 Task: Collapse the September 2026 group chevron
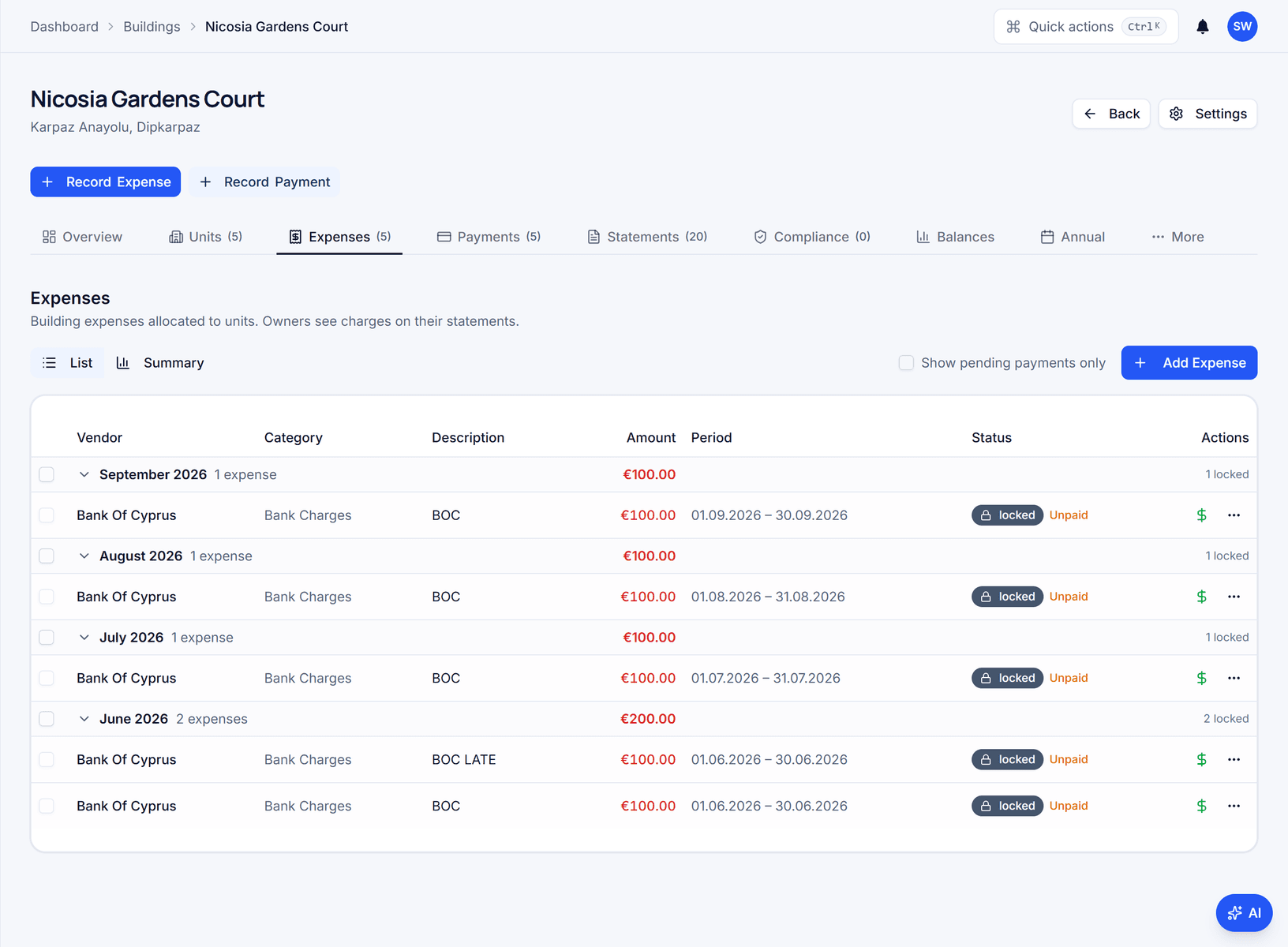(x=84, y=474)
